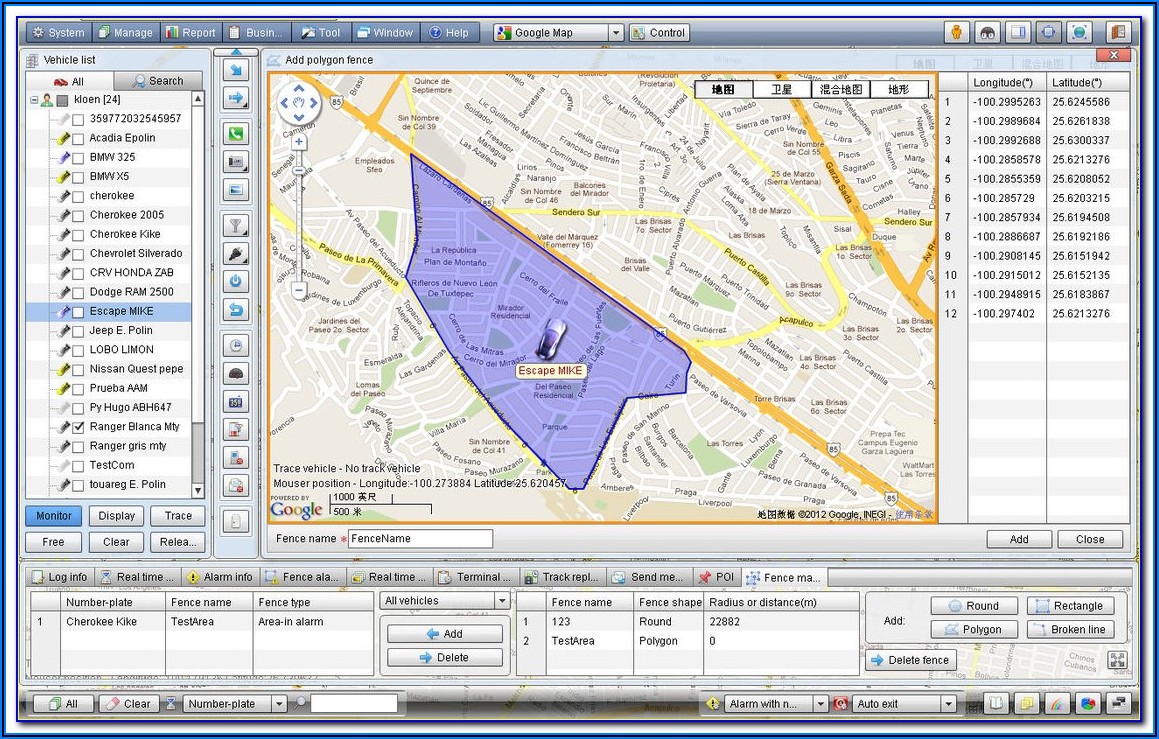
Task: Click the orange street view person icon
Action: [956, 32]
